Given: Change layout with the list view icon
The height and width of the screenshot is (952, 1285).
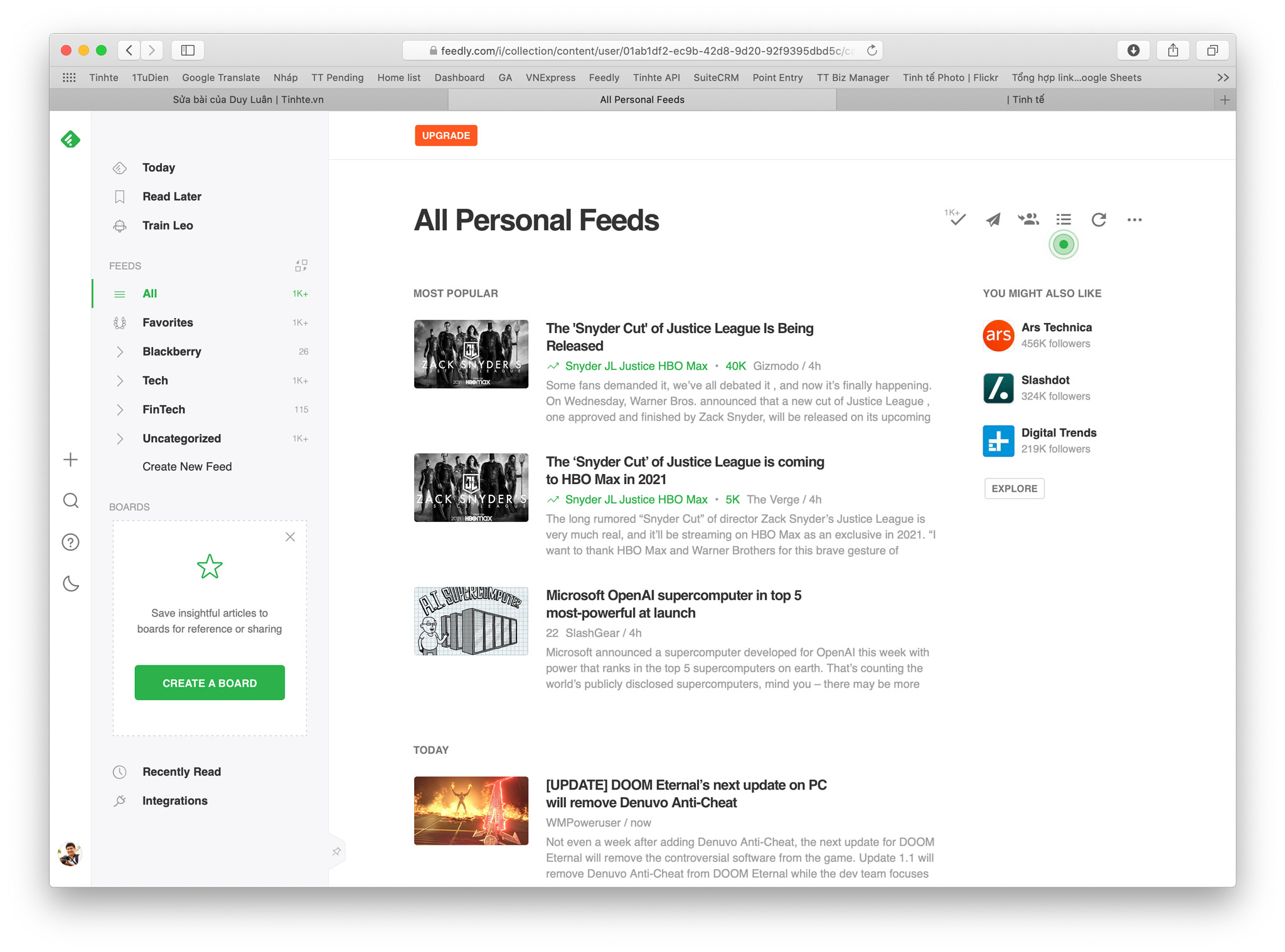Looking at the screenshot, I should (1064, 219).
